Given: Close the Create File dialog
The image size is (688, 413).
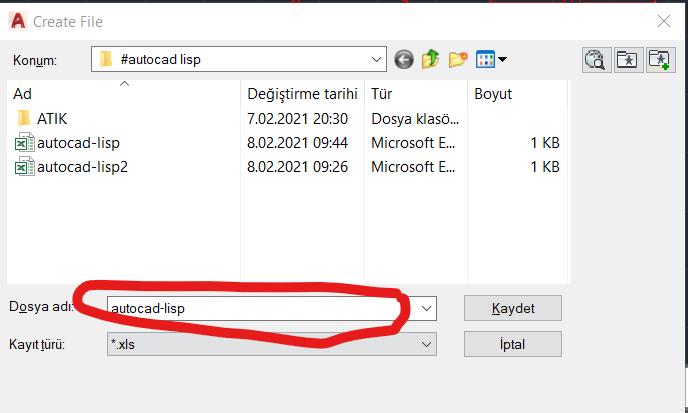Looking at the screenshot, I should pyautogui.click(x=663, y=21).
